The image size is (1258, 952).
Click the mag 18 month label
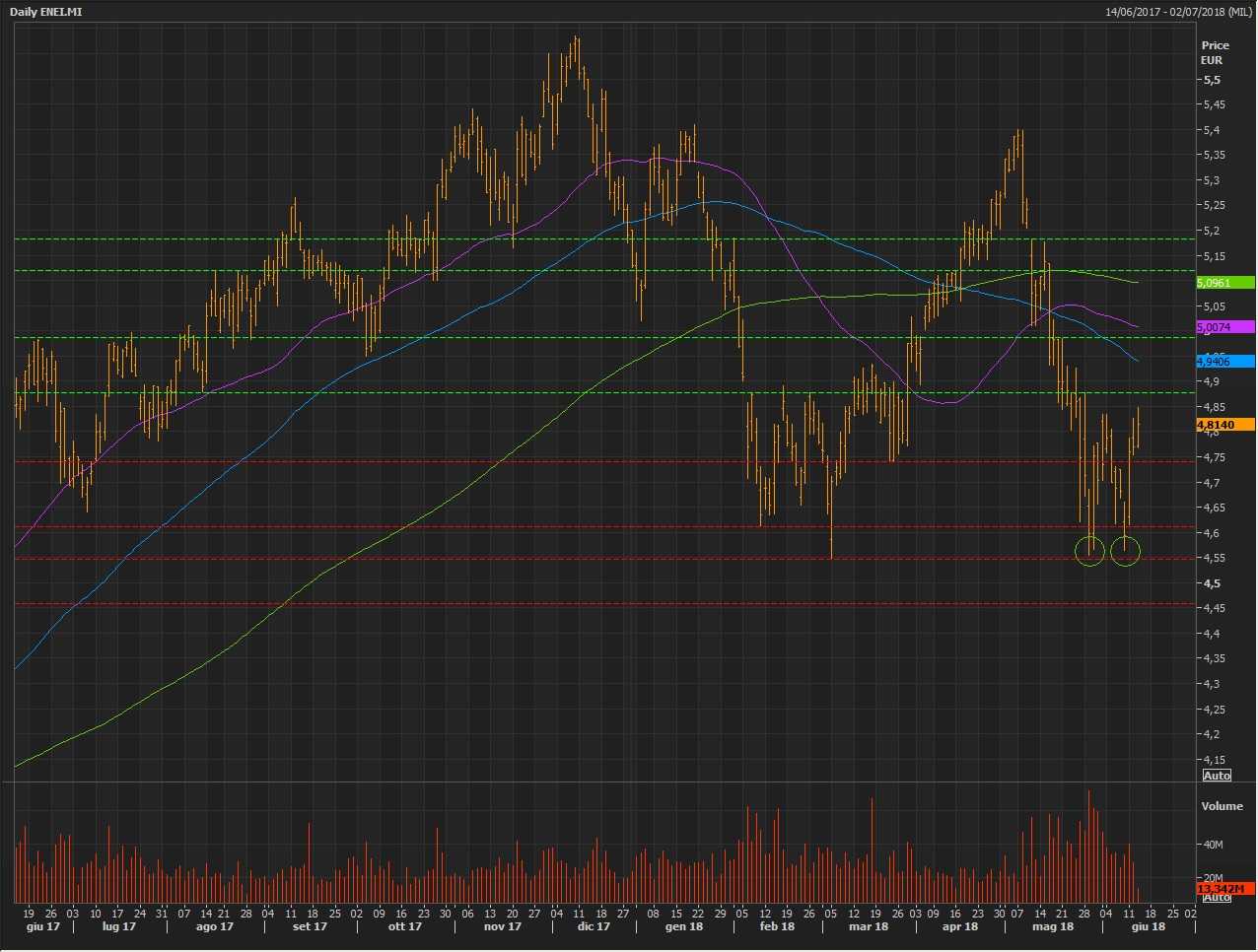1053,926
